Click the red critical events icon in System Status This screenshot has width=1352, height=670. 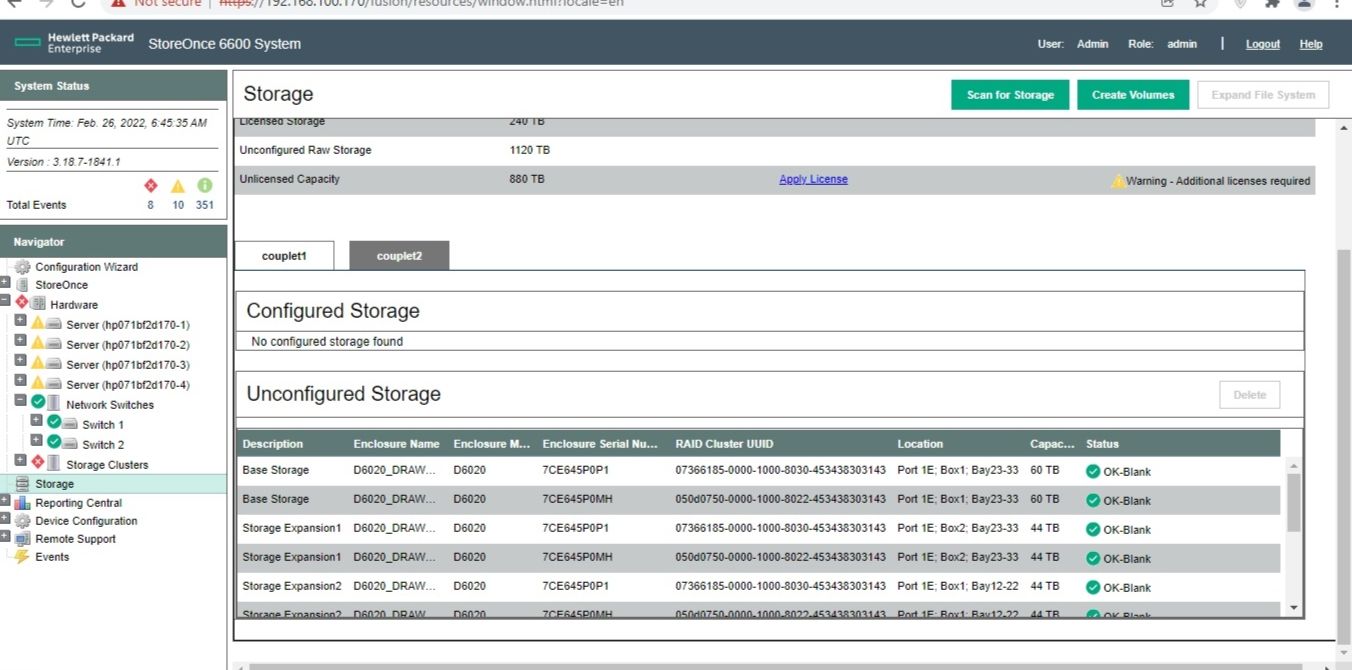click(151, 186)
